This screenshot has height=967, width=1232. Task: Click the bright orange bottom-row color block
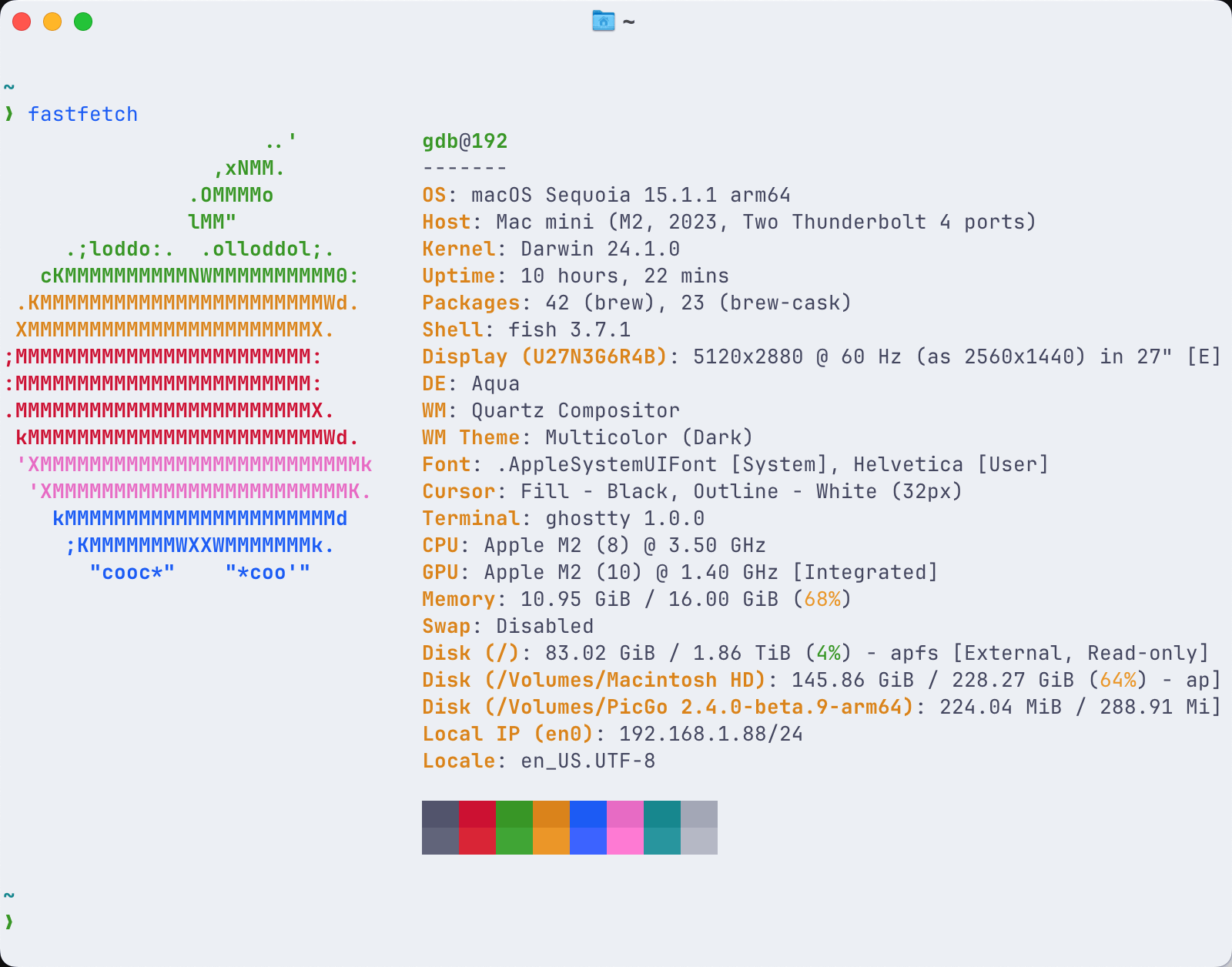click(551, 841)
